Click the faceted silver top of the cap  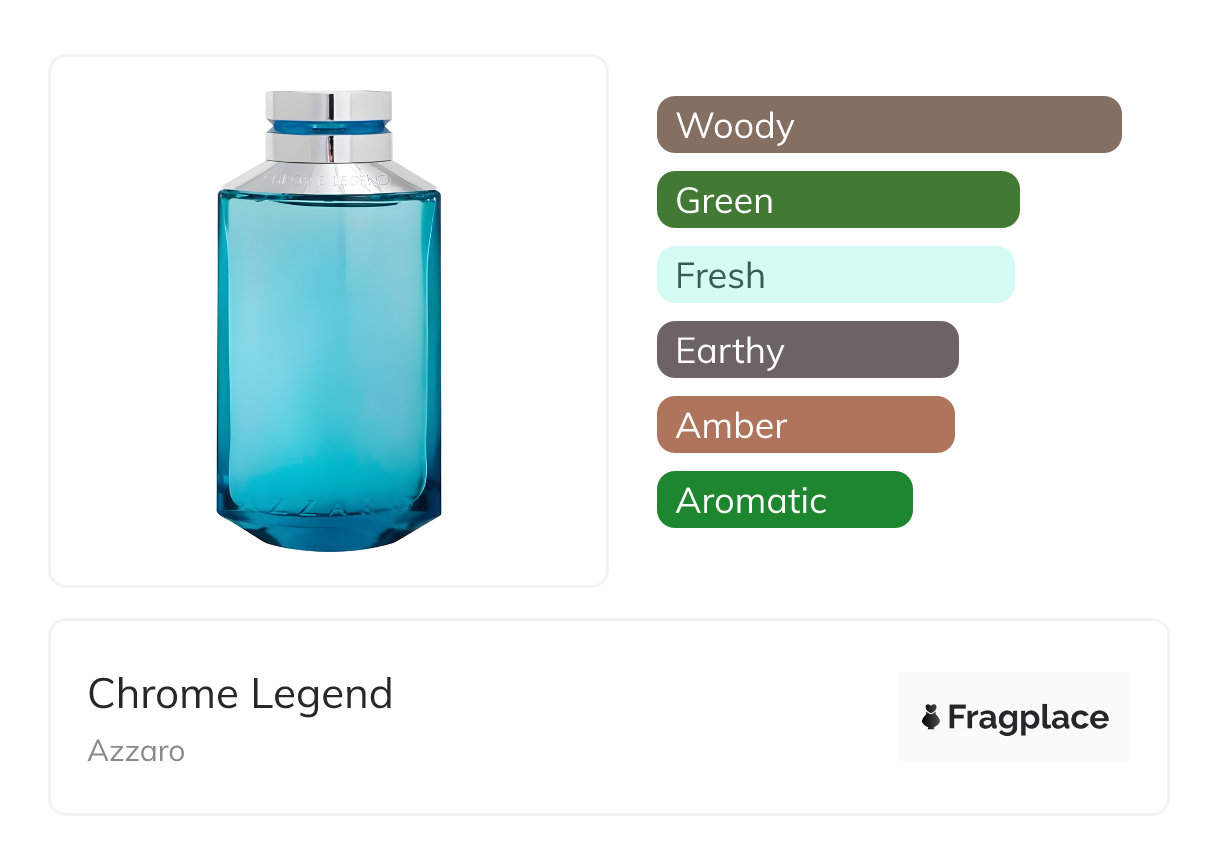pyautogui.click(x=328, y=105)
